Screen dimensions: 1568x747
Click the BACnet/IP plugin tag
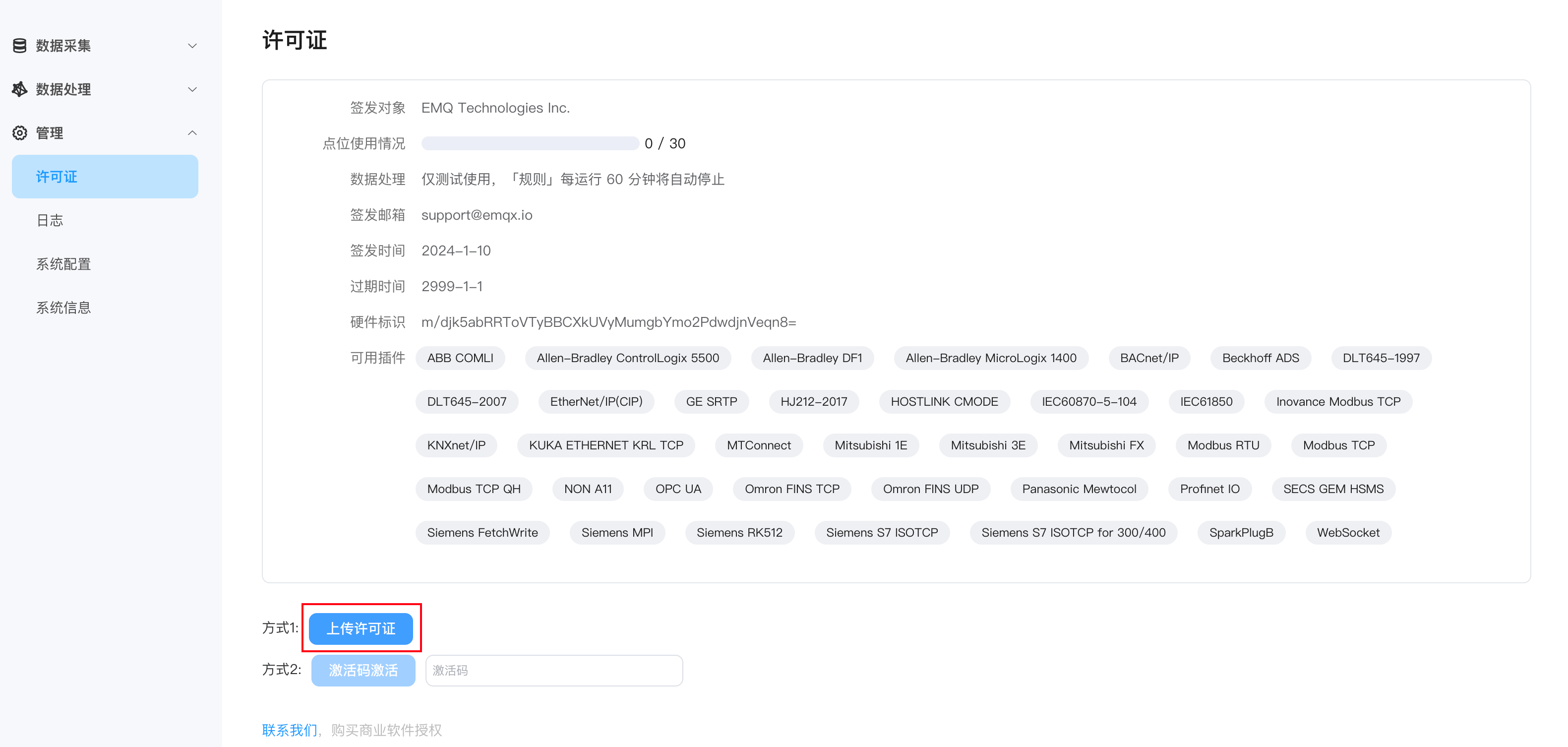pos(1149,358)
